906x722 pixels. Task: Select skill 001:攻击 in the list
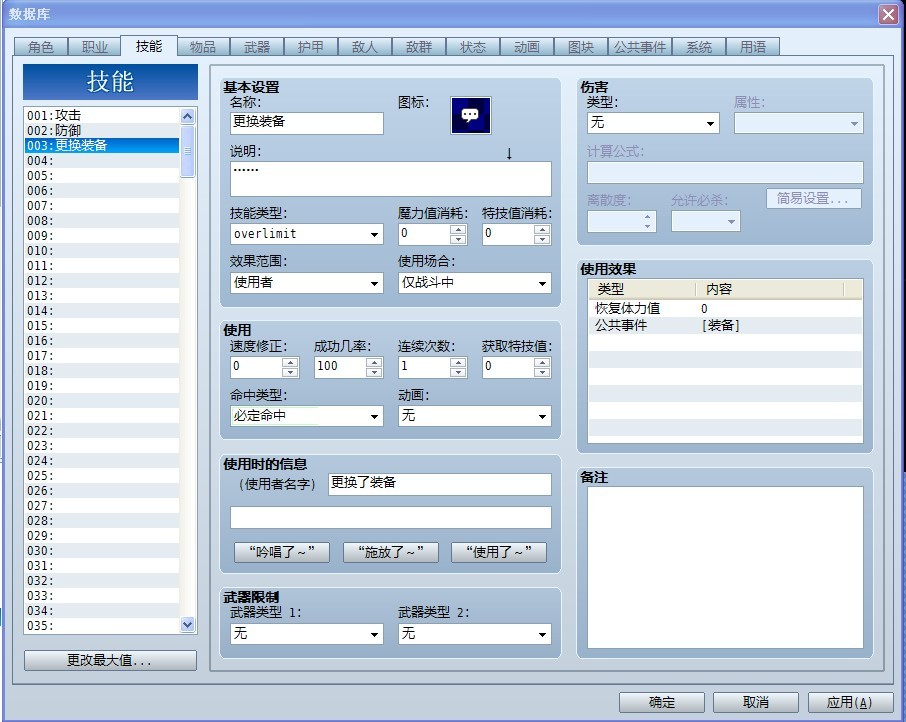(102, 116)
